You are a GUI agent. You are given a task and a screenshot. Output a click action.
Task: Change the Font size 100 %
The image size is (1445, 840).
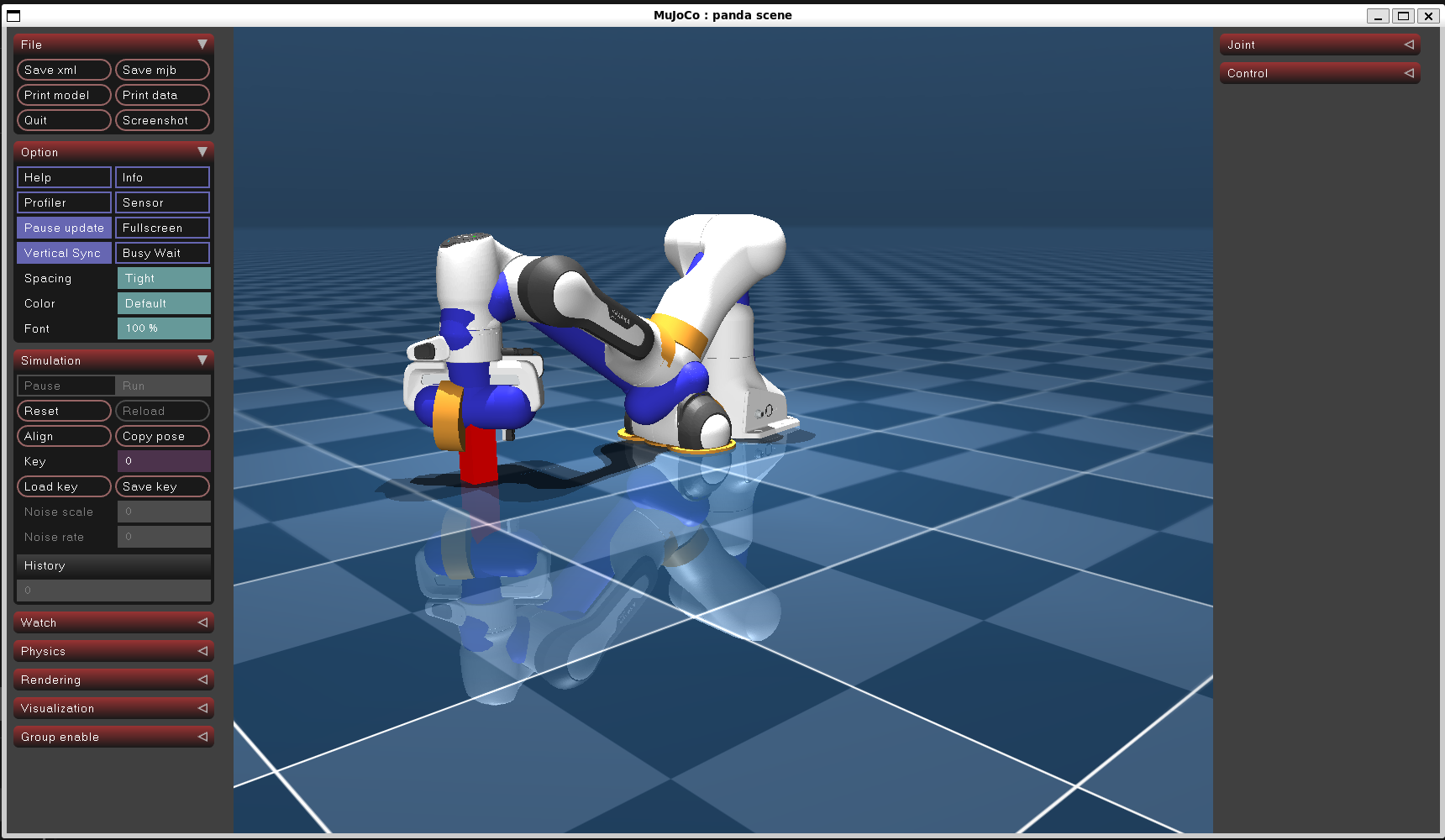point(164,328)
